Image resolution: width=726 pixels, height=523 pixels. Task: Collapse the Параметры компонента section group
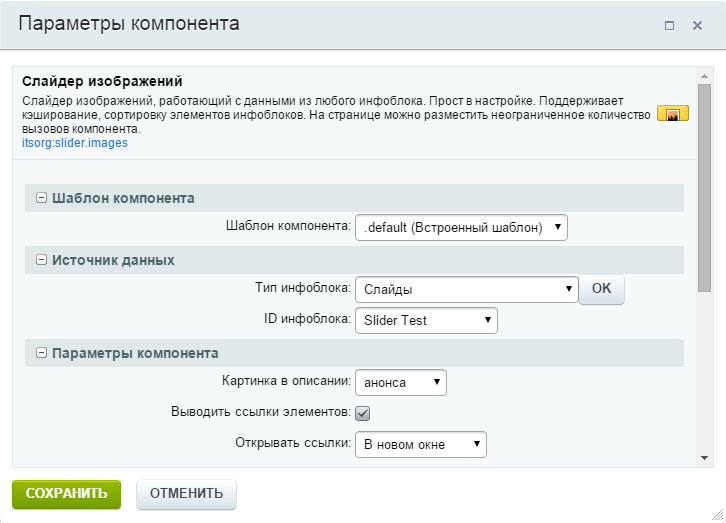(42, 353)
